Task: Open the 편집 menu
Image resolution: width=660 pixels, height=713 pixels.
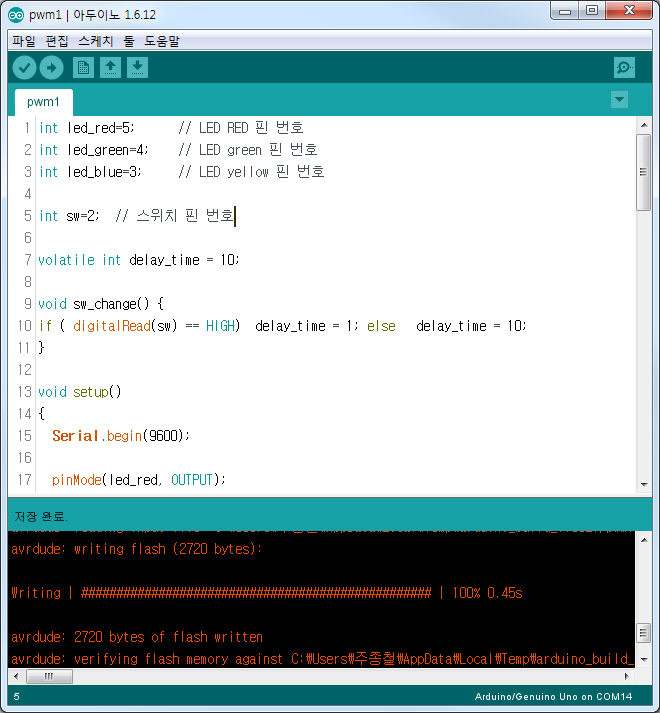Action: tap(57, 41)
